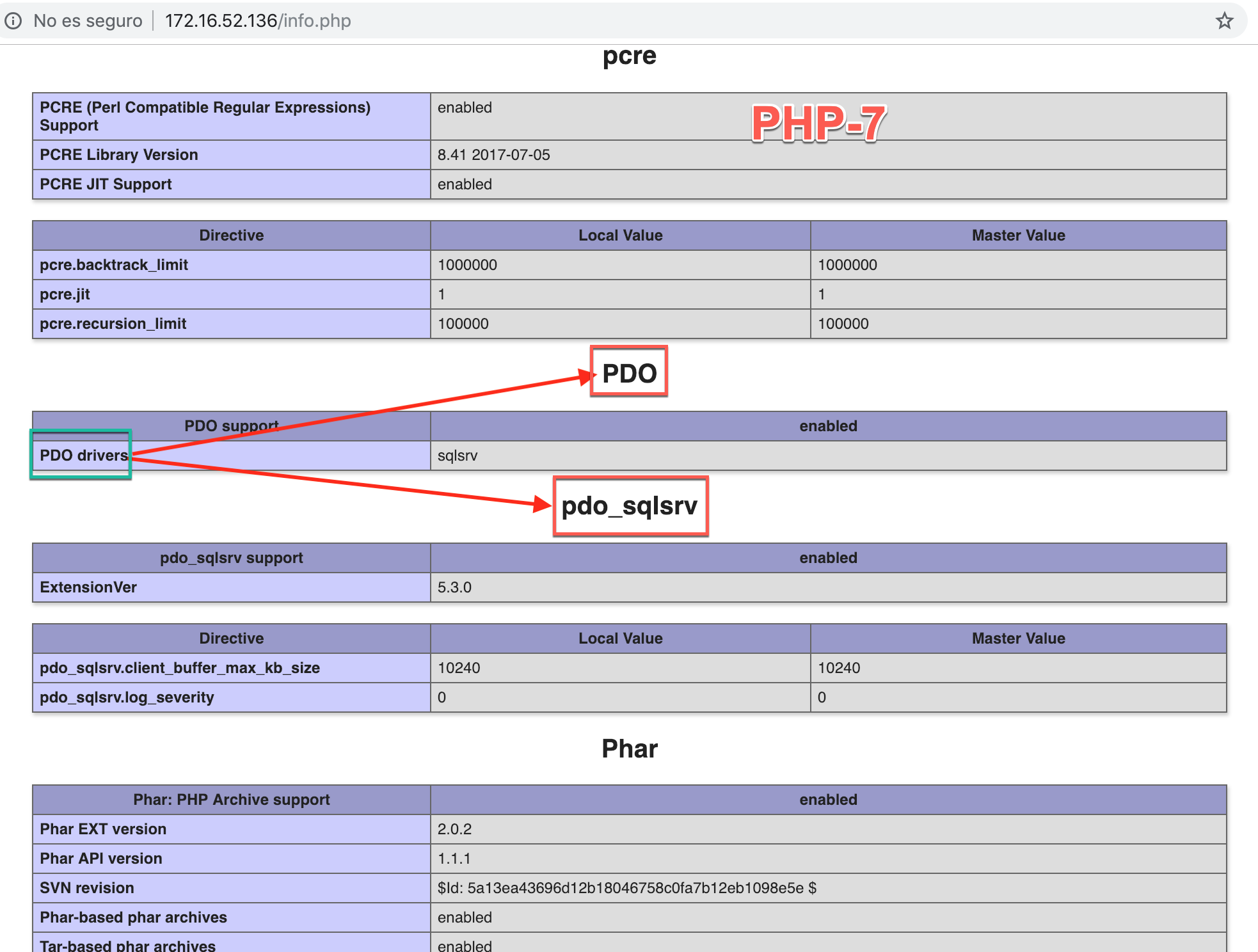Click the Phar SVN revision ID value
This screenshot has width=1258, height=952.
pyautogui.click(x=626, y=888)
